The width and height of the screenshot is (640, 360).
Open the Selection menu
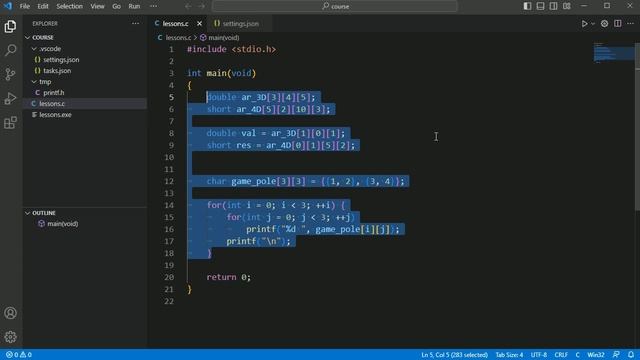tap(69, 6)
